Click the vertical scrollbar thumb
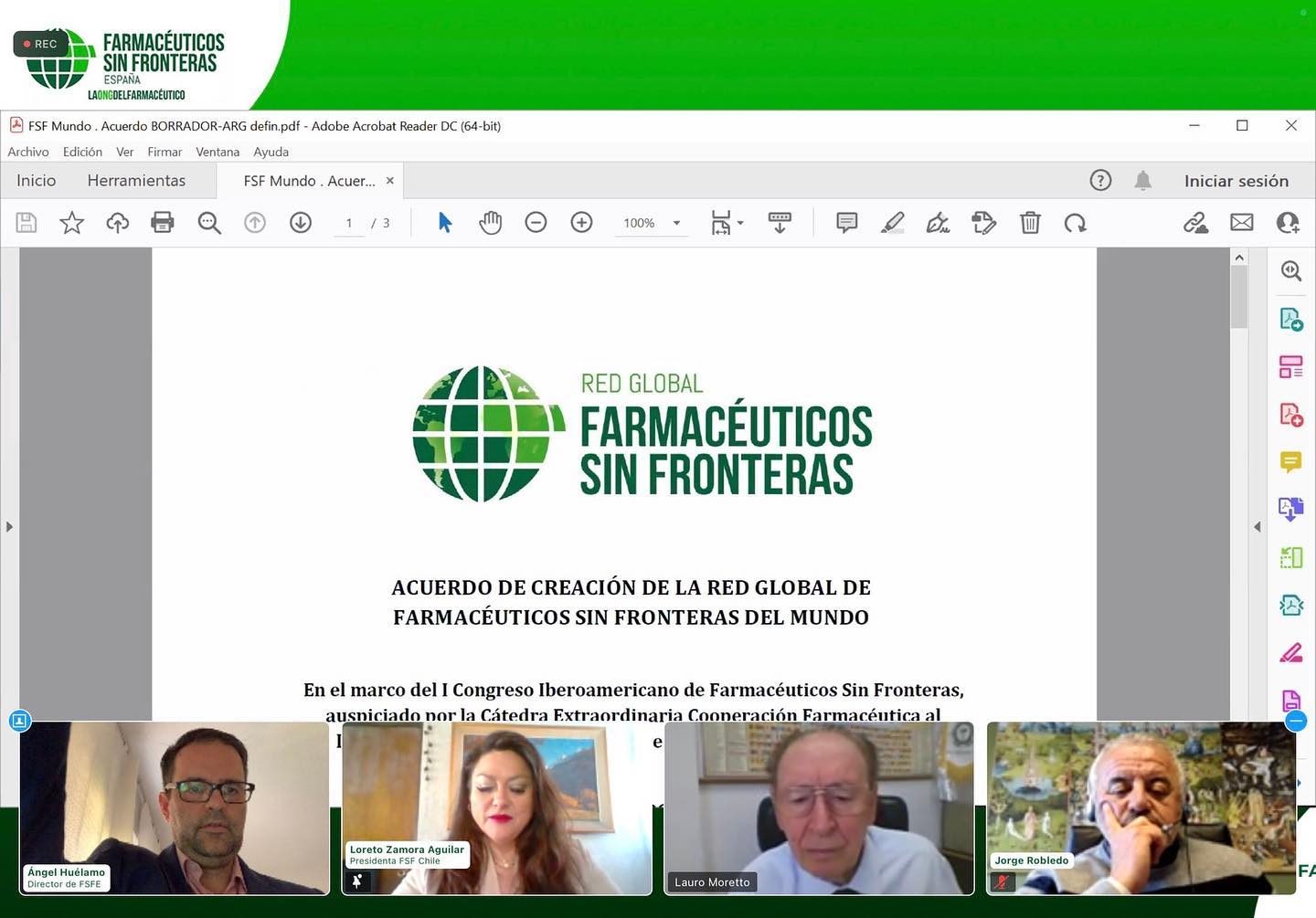This screenshot has width=1316, height=918. (1239, 296)
